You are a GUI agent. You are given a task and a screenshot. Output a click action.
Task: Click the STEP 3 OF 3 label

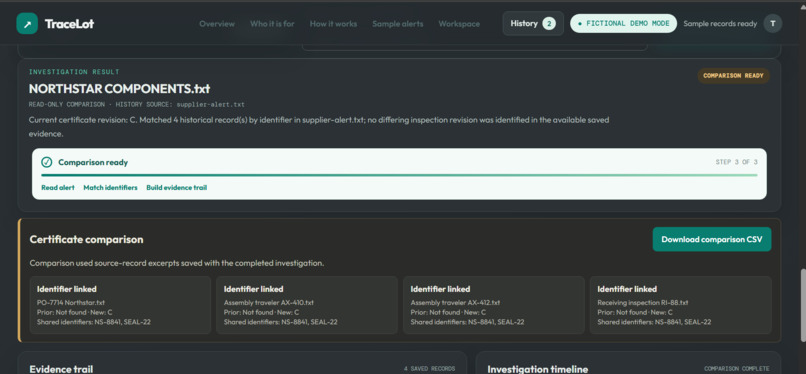(x=736, y=162)
